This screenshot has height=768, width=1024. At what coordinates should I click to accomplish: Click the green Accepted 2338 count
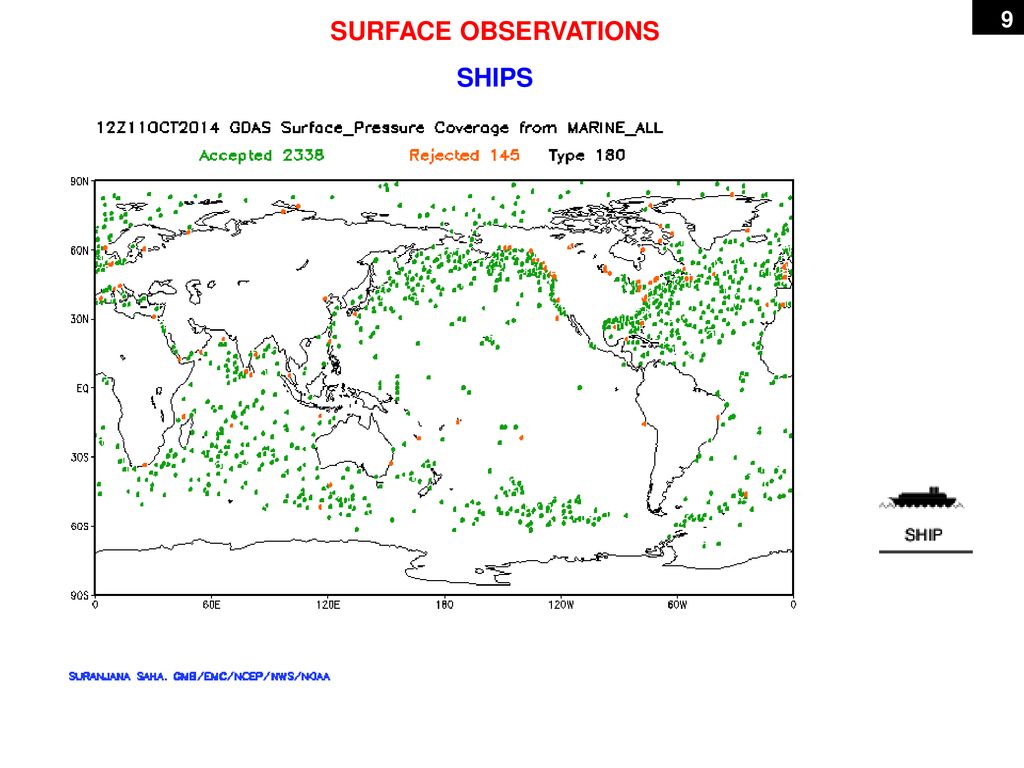261,155
